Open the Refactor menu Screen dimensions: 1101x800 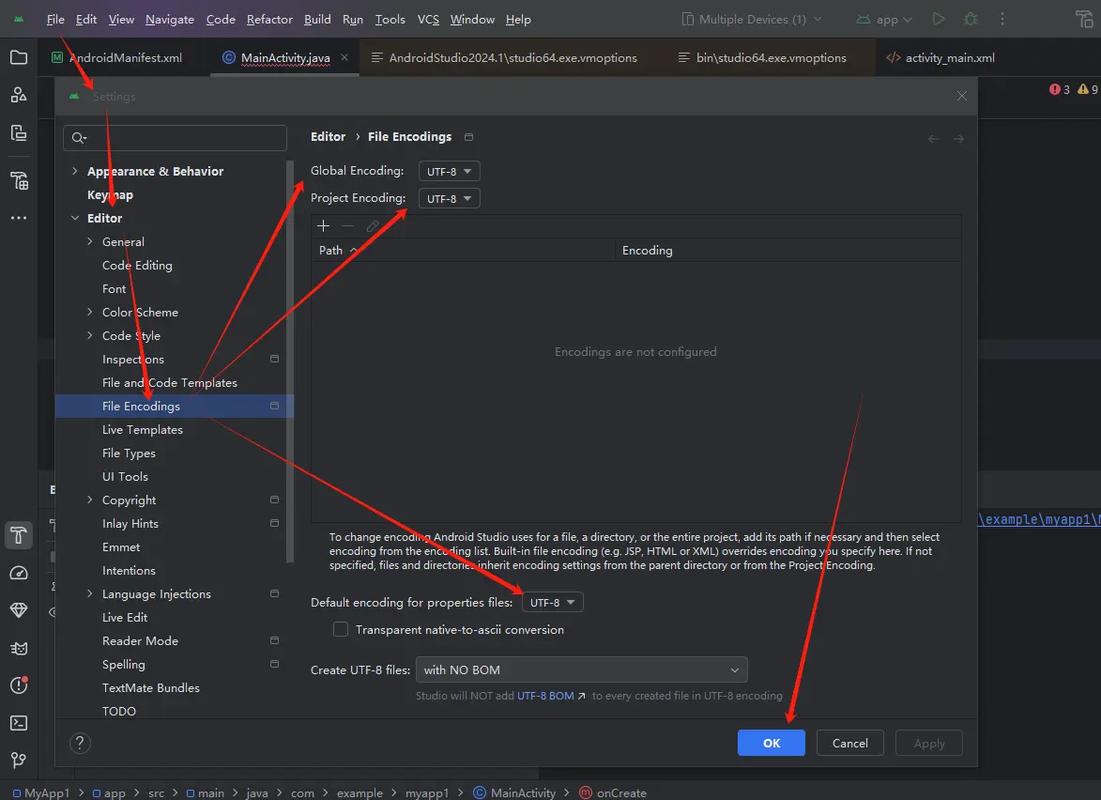pyautogui.click(x=269, y=18)
